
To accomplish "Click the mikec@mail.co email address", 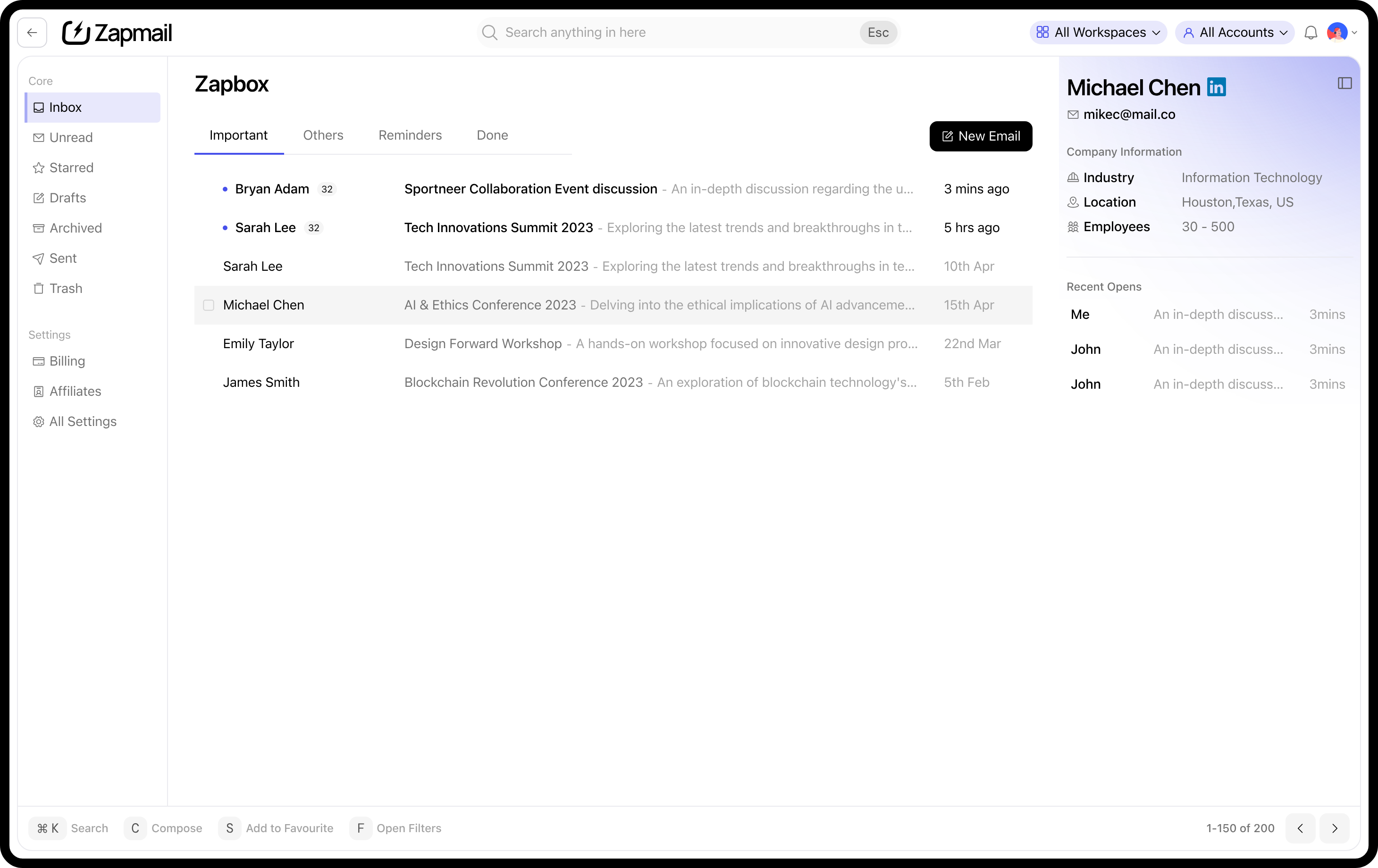I will coord(1129,115).
